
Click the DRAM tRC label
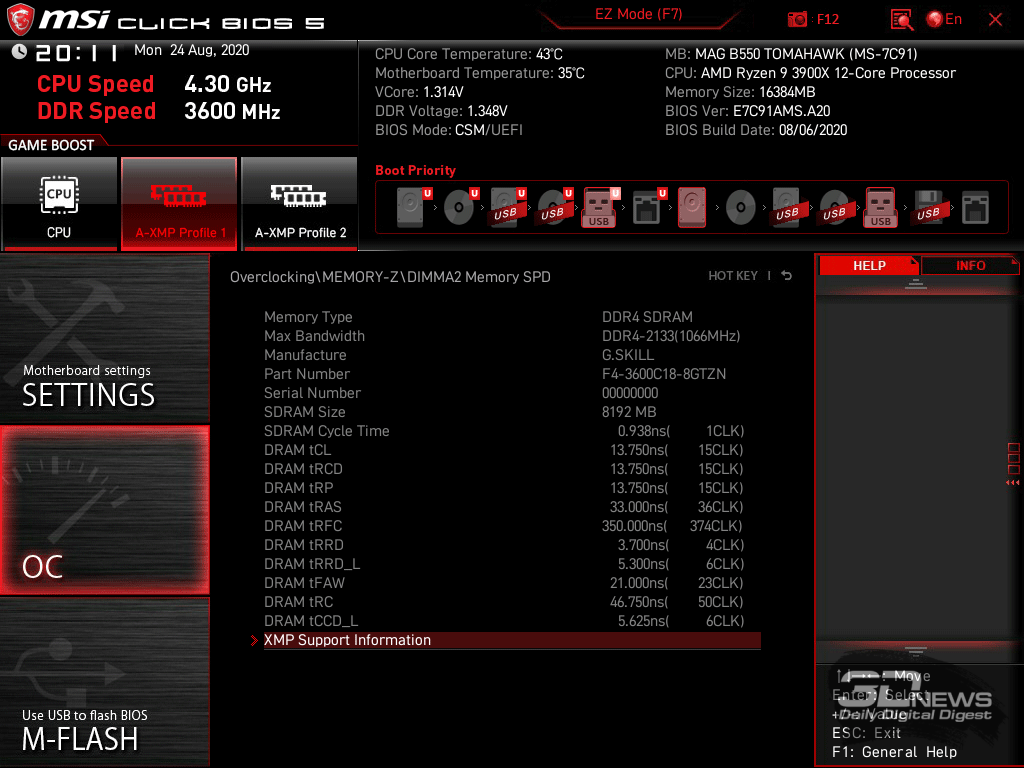(x=298, y=601)
